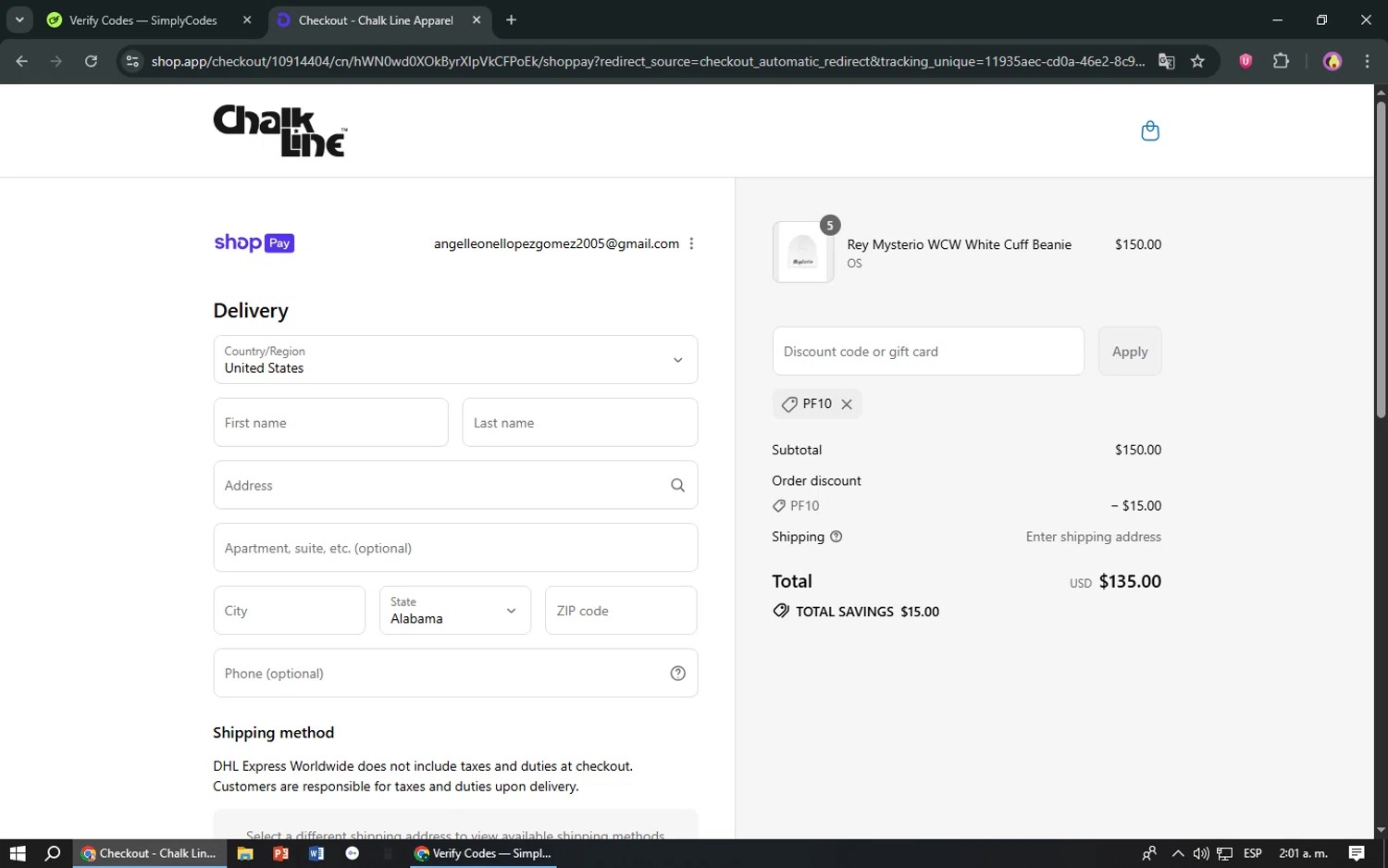The height and width of the screenshot is (868, 1388).
Task: Click the Shop Pay logo
Action: pos(254,242)
